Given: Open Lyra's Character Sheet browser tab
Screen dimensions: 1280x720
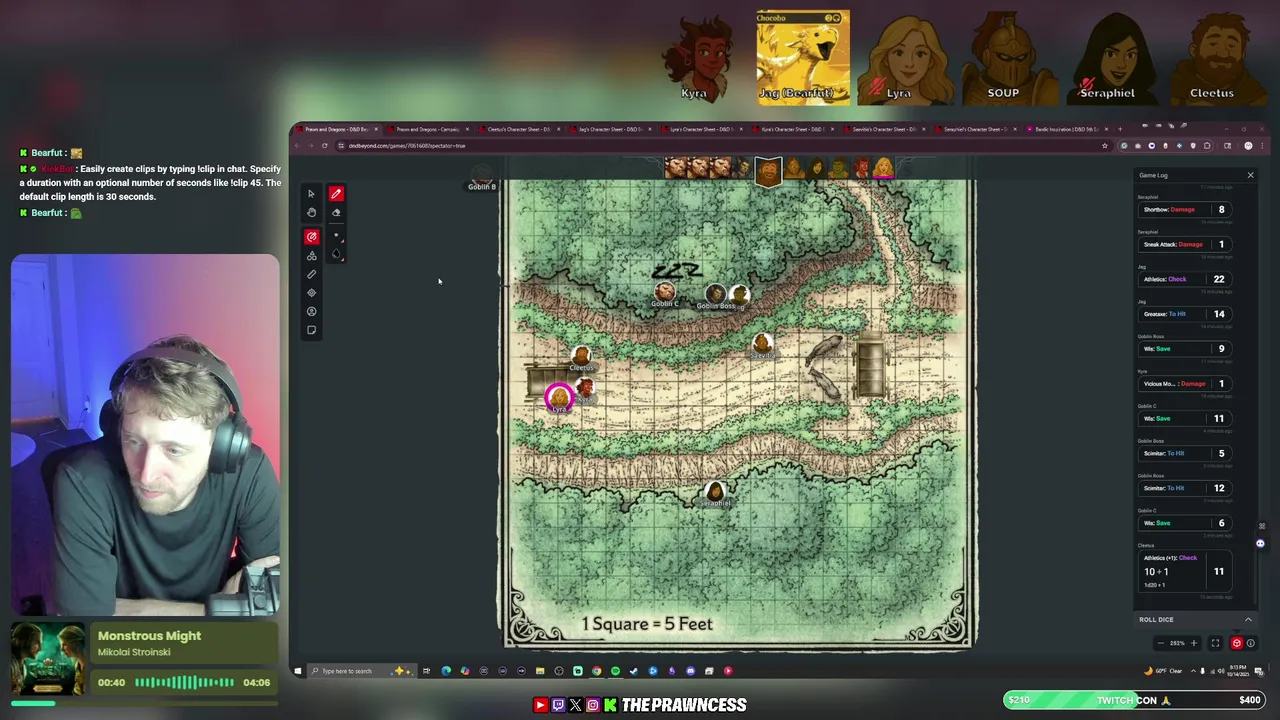Looking at the screenshot, I should pyautogui.click(x=700, y=129).
